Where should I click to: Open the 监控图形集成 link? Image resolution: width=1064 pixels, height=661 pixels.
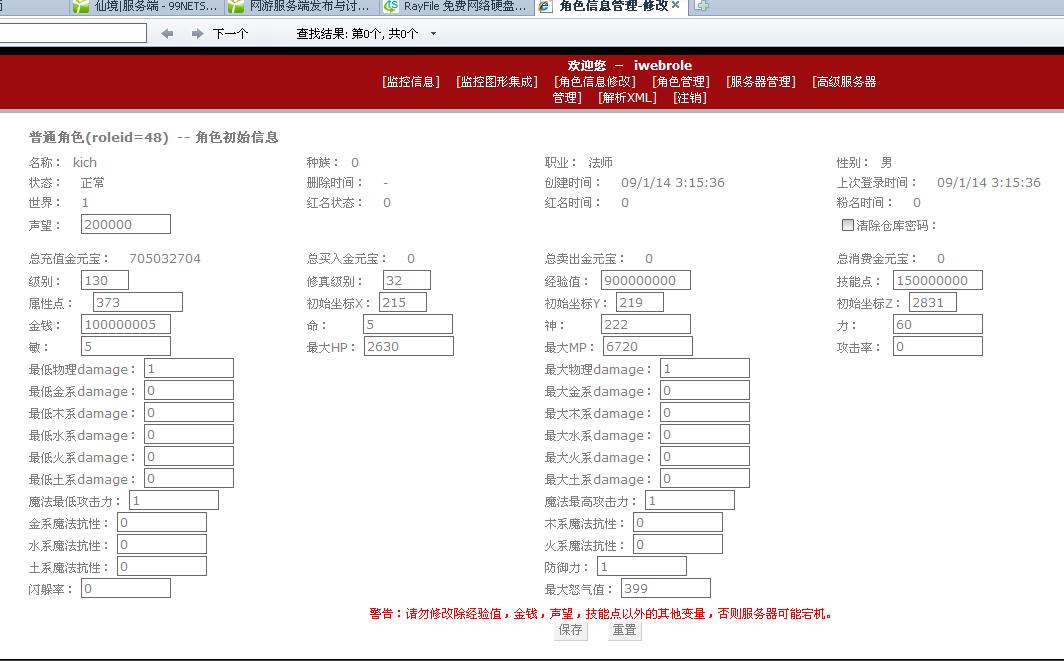tap(497, 82)
